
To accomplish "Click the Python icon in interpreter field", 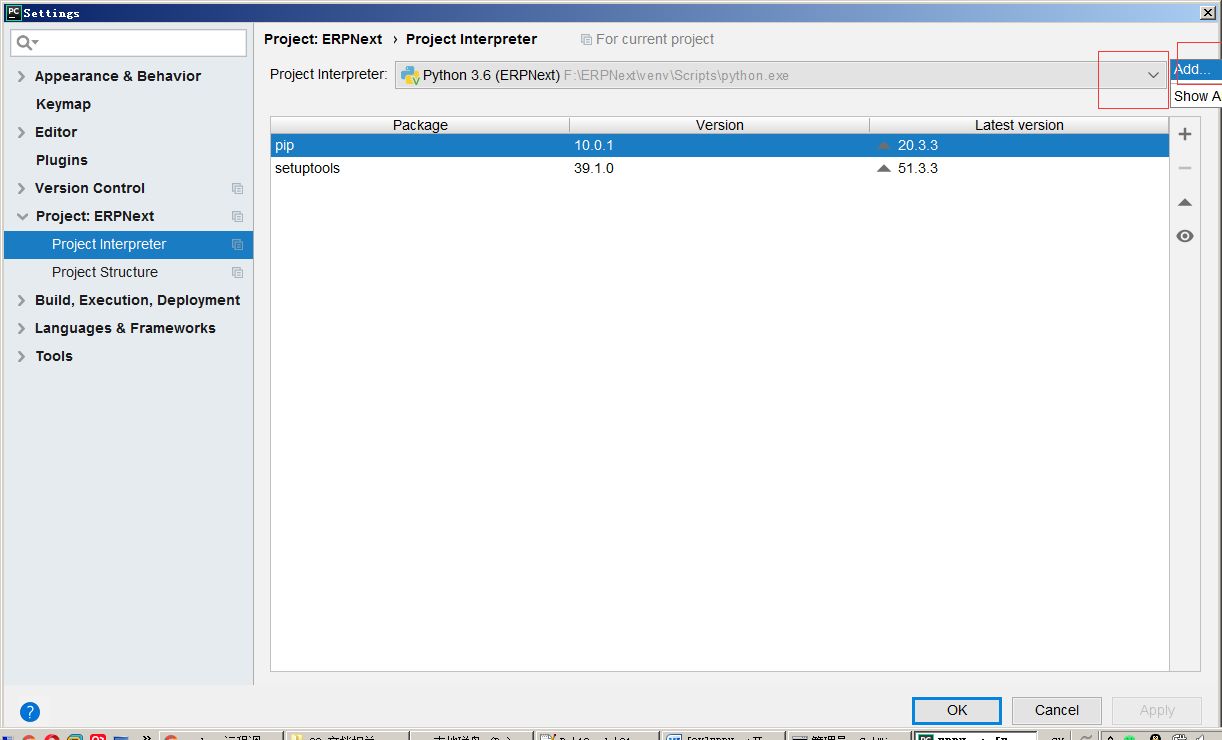I will tap(410, 75).
